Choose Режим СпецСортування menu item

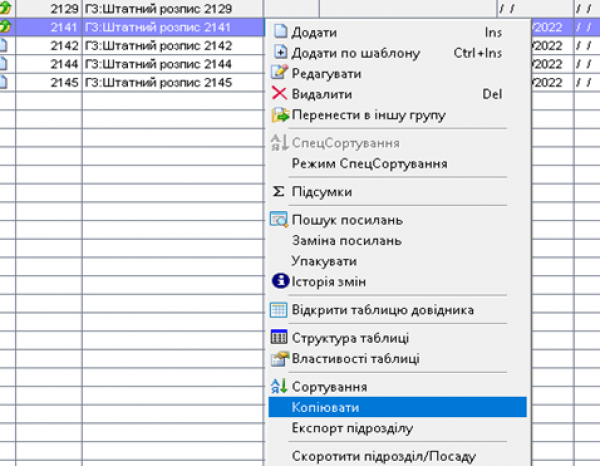coord(369,163)
